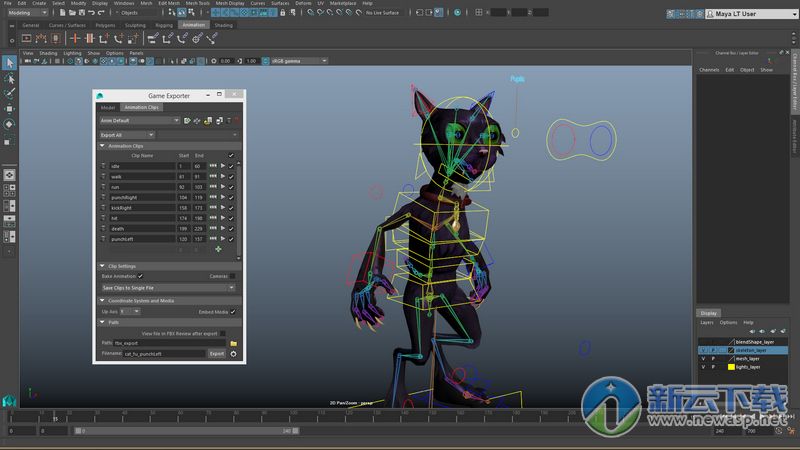The width and height of the screenshot is (800, 450).
Task: Activate the Move tool
Action: click(9, 109)
